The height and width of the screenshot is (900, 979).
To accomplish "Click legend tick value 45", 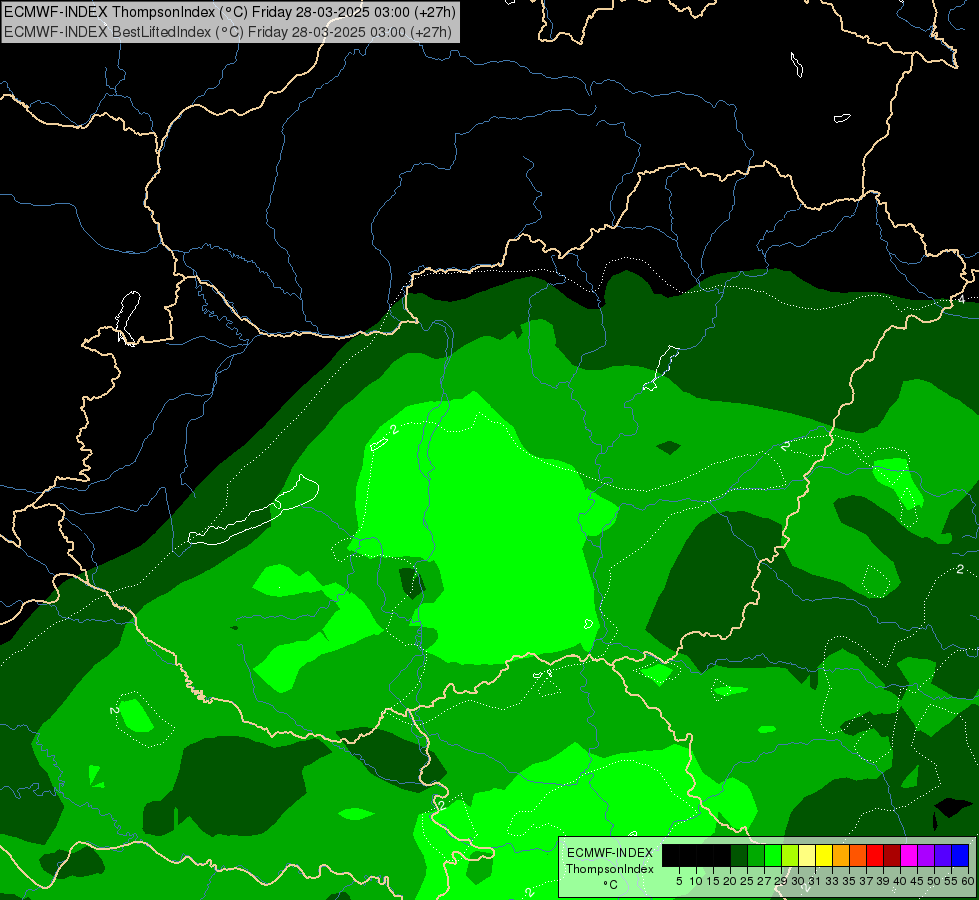I will coord(917,881).
